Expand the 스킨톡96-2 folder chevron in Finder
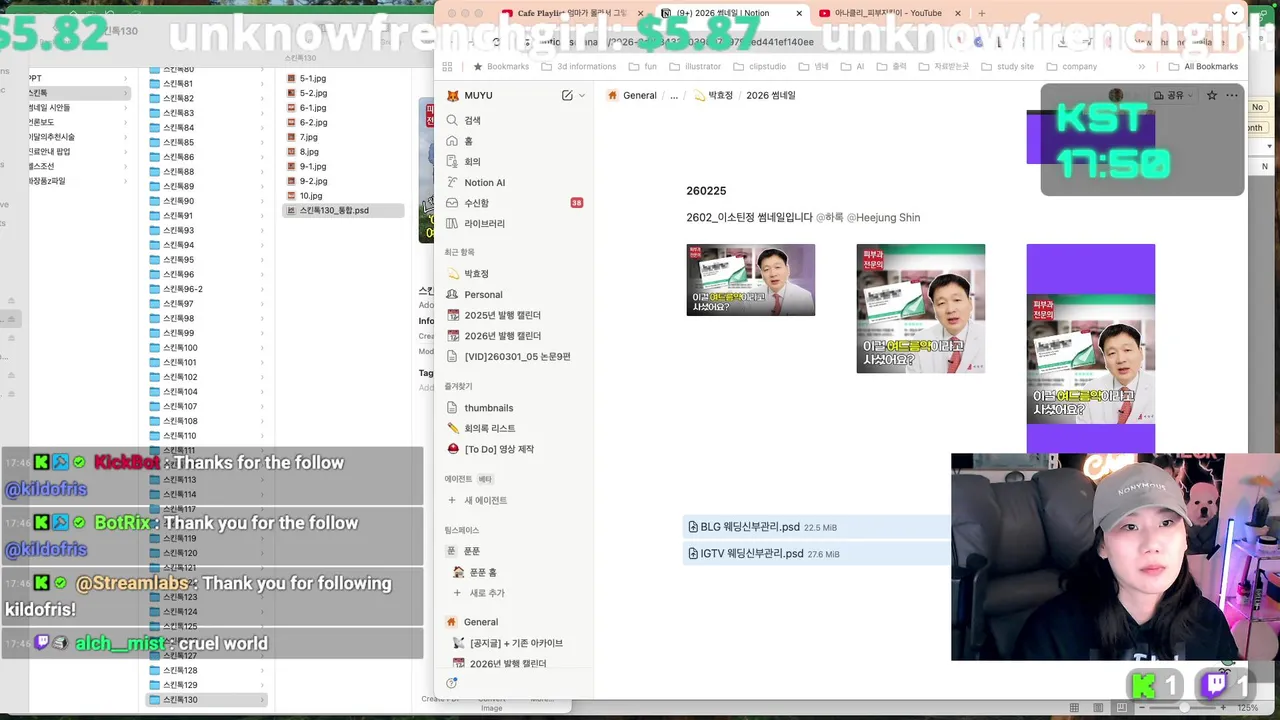This screenshot has width=1280, height=720. coord(263,289)
